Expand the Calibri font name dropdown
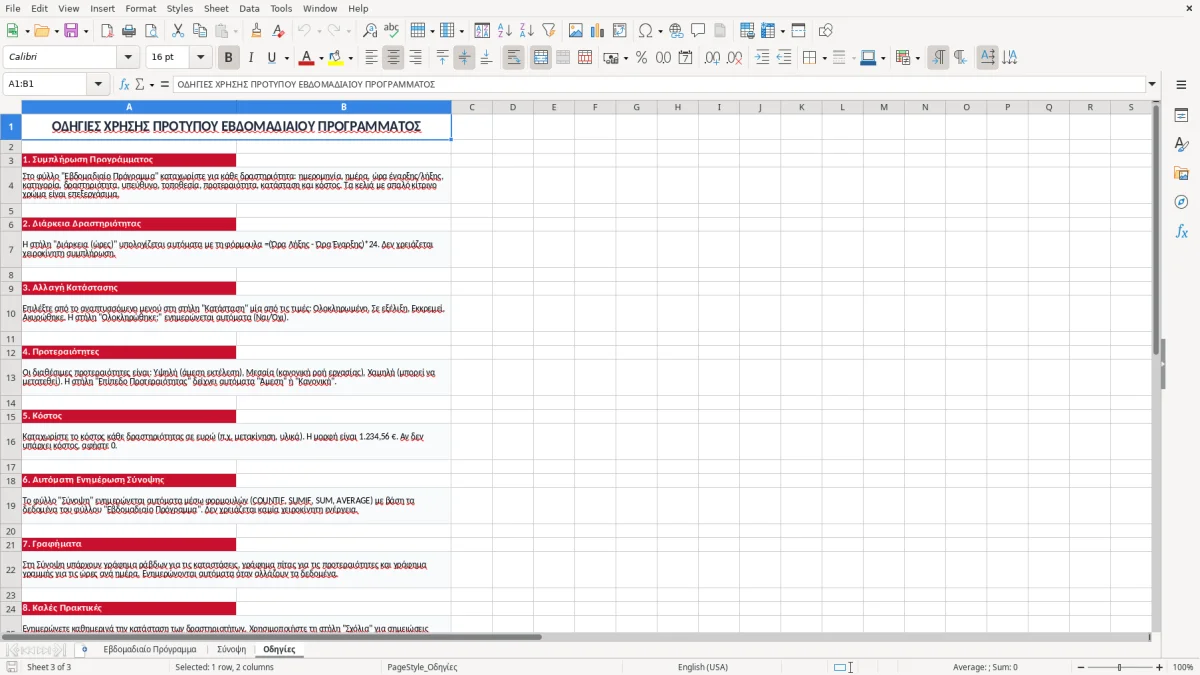This screenshot has height=675, width=1200. pos(127,58)
